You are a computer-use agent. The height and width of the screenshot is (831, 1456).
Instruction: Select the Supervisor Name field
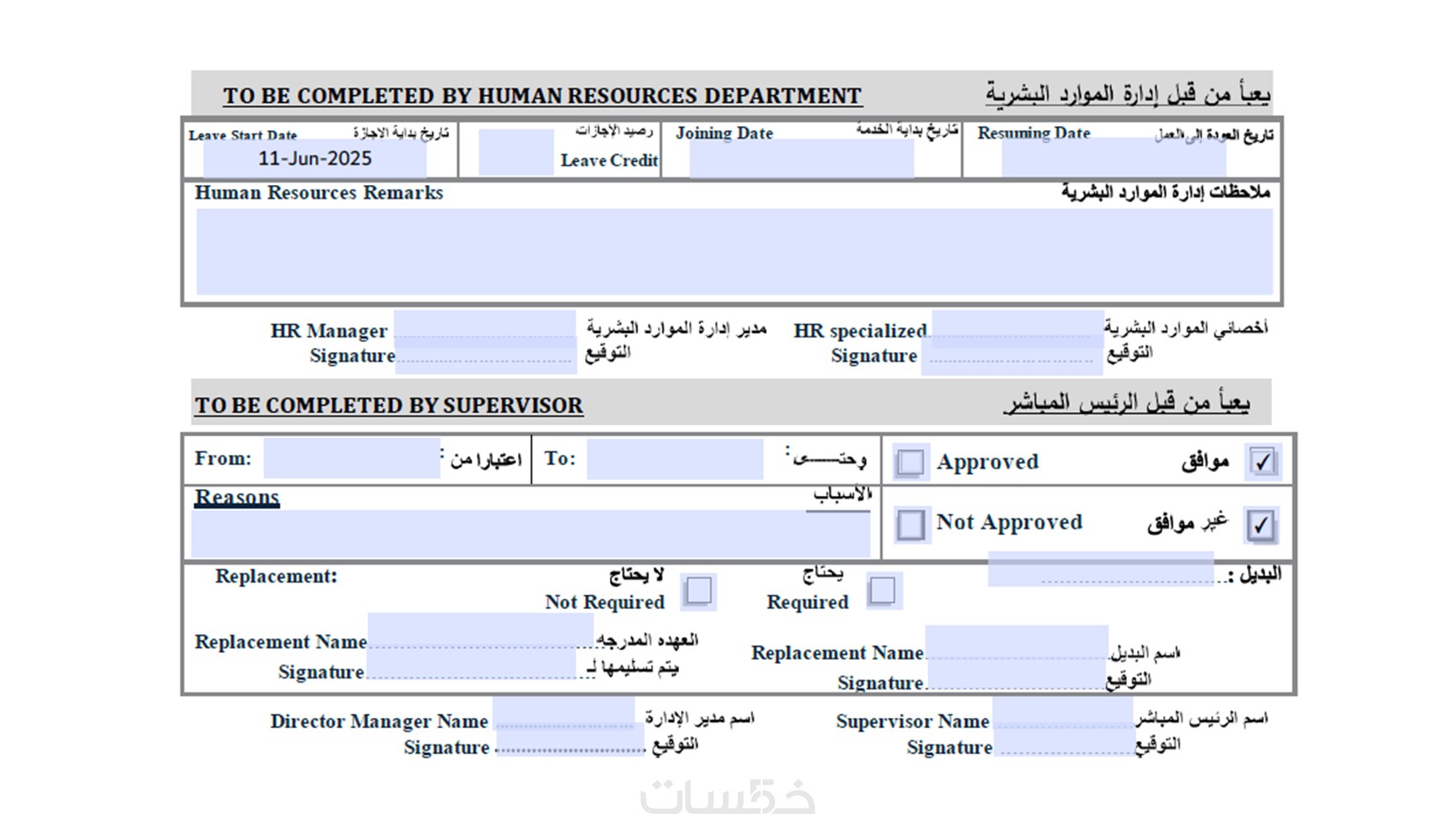click(x=1064, y=713)
